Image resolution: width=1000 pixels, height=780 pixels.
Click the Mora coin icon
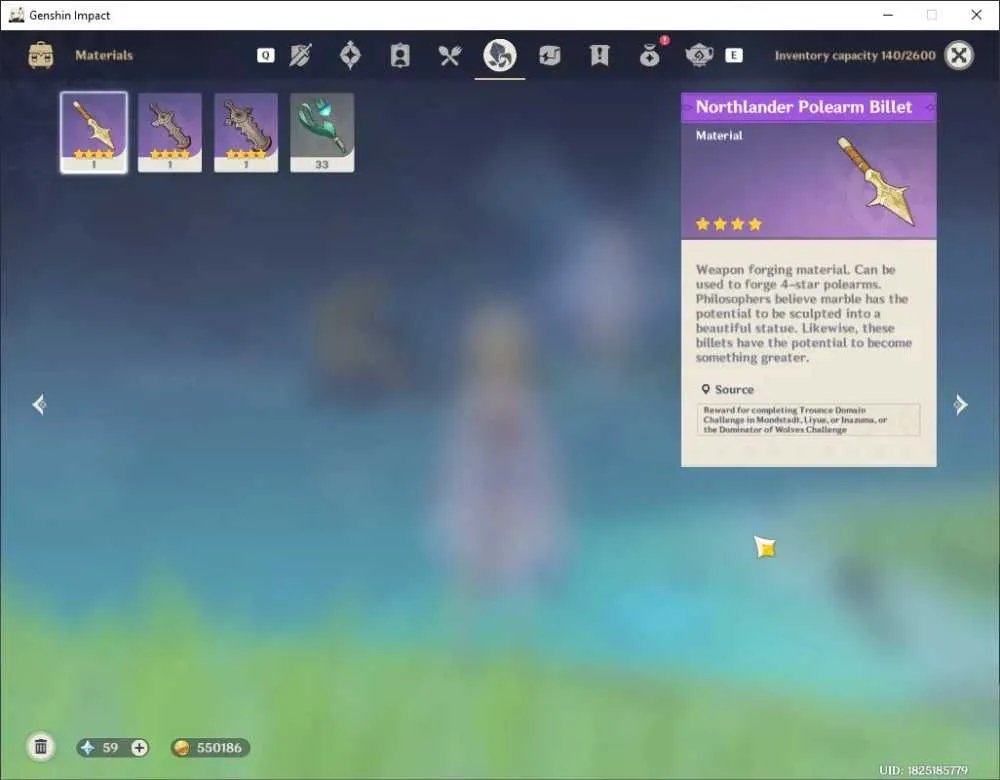tap(182, 747)
